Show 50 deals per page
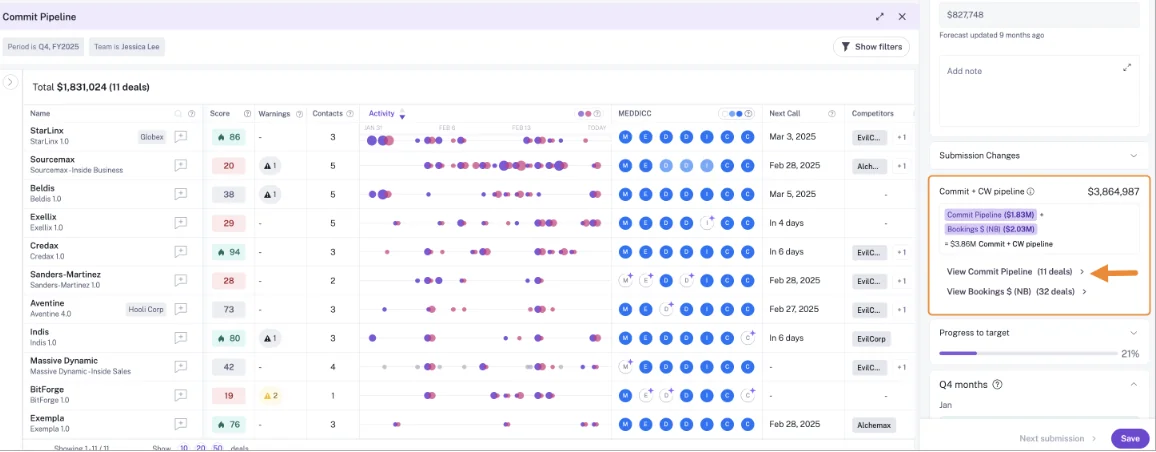 217,448
